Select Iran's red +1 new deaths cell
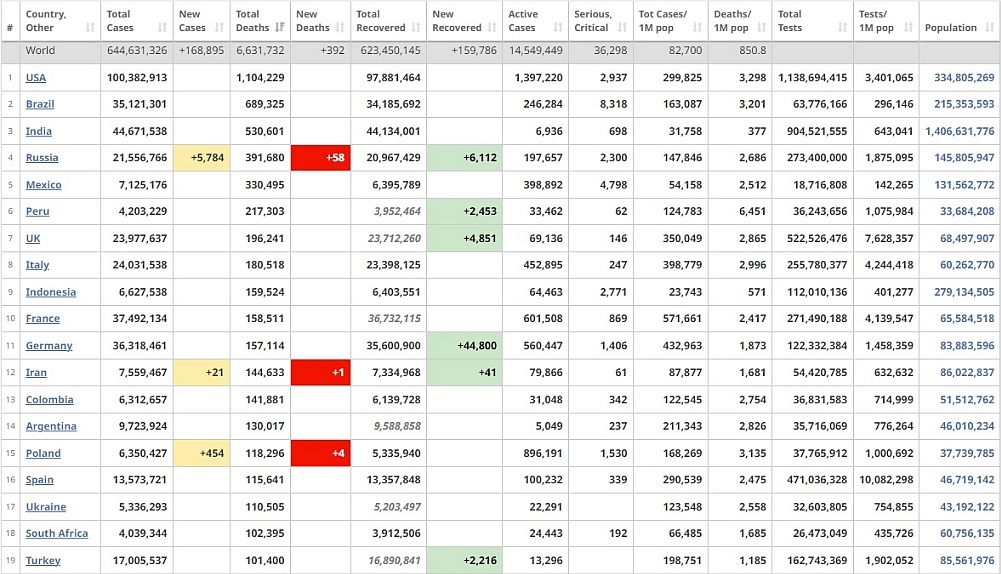 tap(320, 372)
